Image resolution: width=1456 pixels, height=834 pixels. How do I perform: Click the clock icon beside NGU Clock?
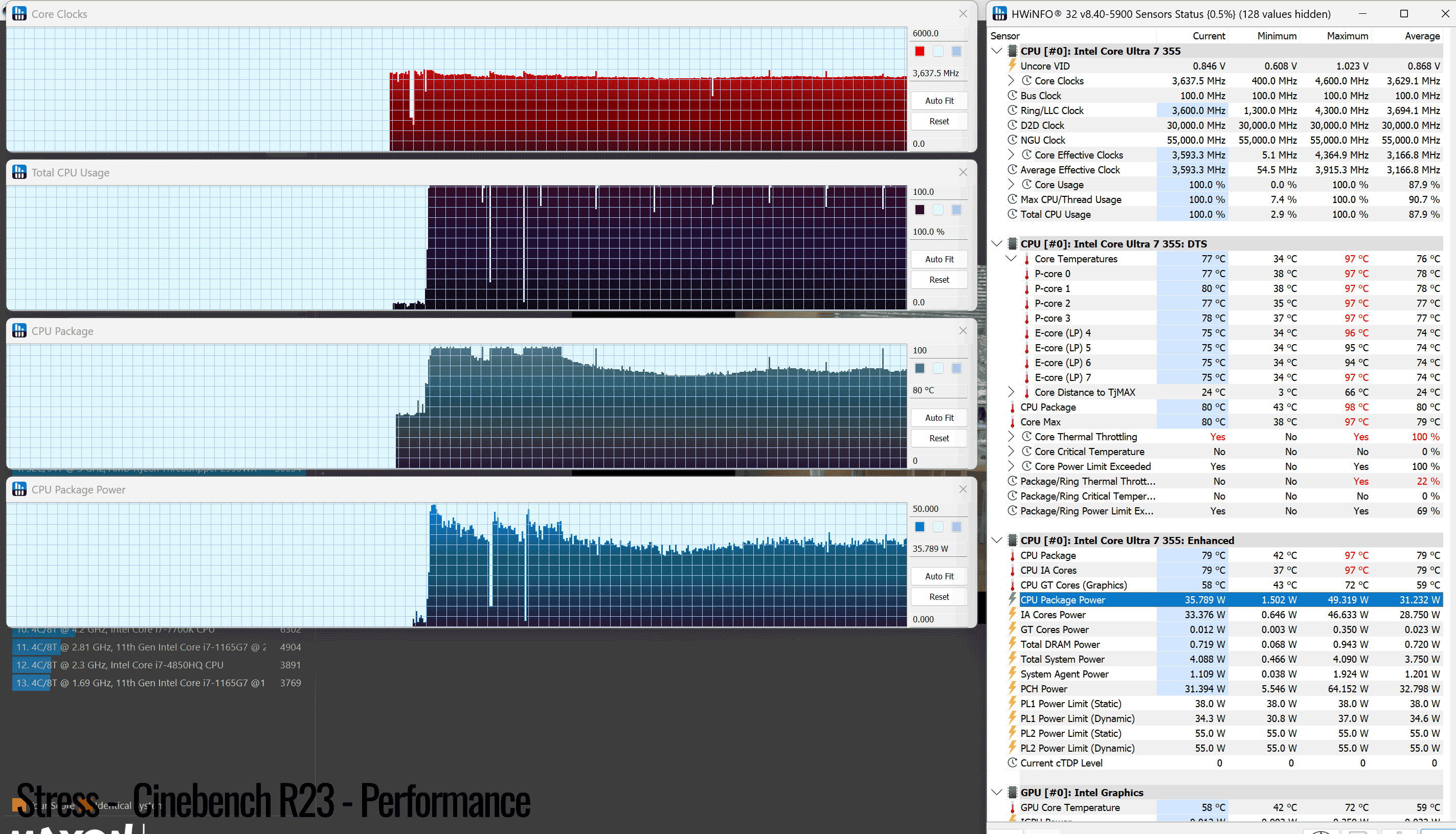coord(1012,140)
